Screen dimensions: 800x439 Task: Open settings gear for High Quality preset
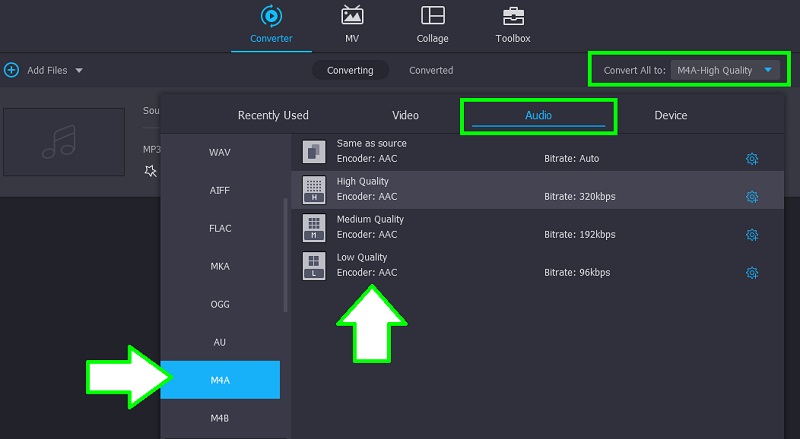[x=752, y=196]
